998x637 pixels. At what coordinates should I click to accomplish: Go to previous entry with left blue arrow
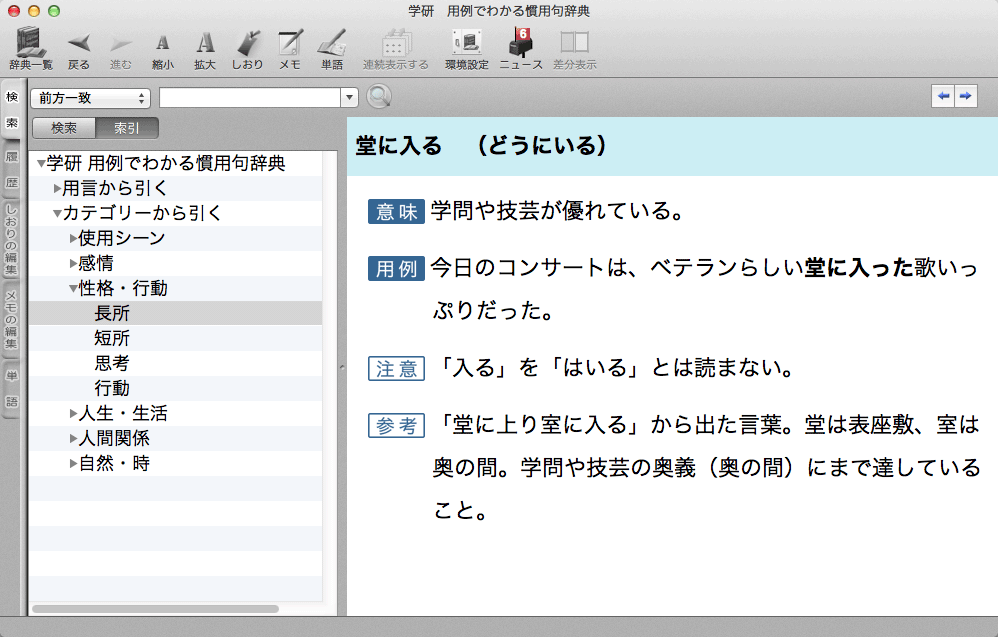tap(943, 96)
